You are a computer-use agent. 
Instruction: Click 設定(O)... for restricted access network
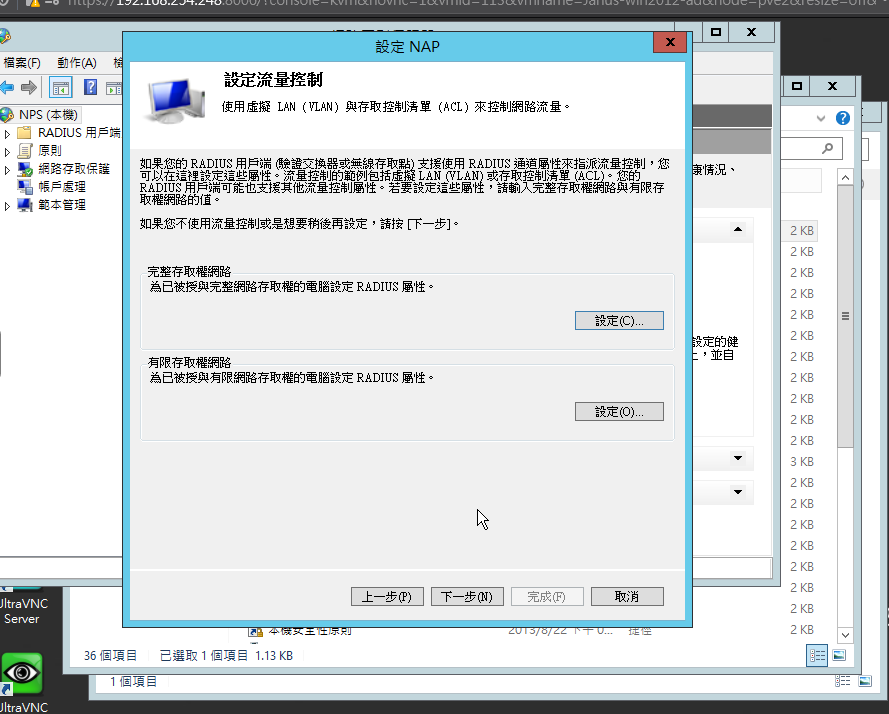coord(619,412)
